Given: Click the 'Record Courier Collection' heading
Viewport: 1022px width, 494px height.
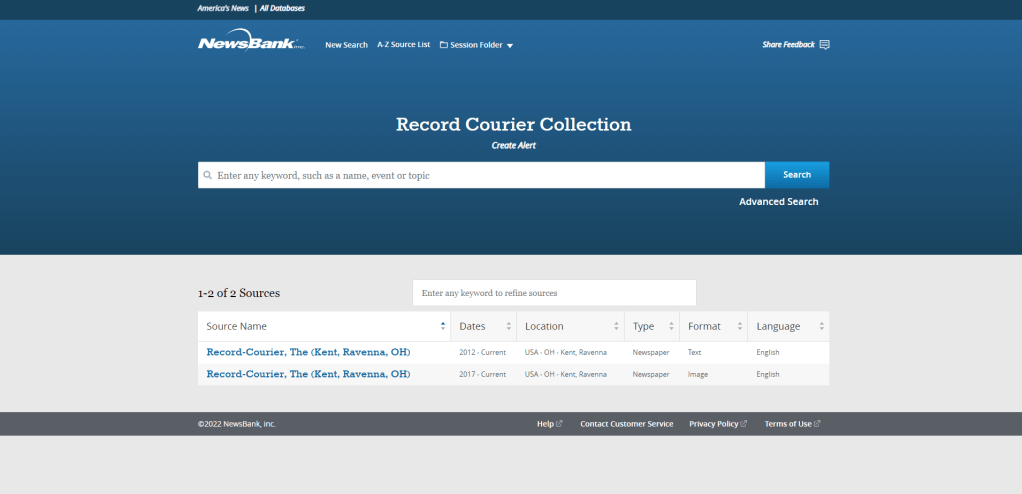Looking at the screenshot, I should click(514, 124).
